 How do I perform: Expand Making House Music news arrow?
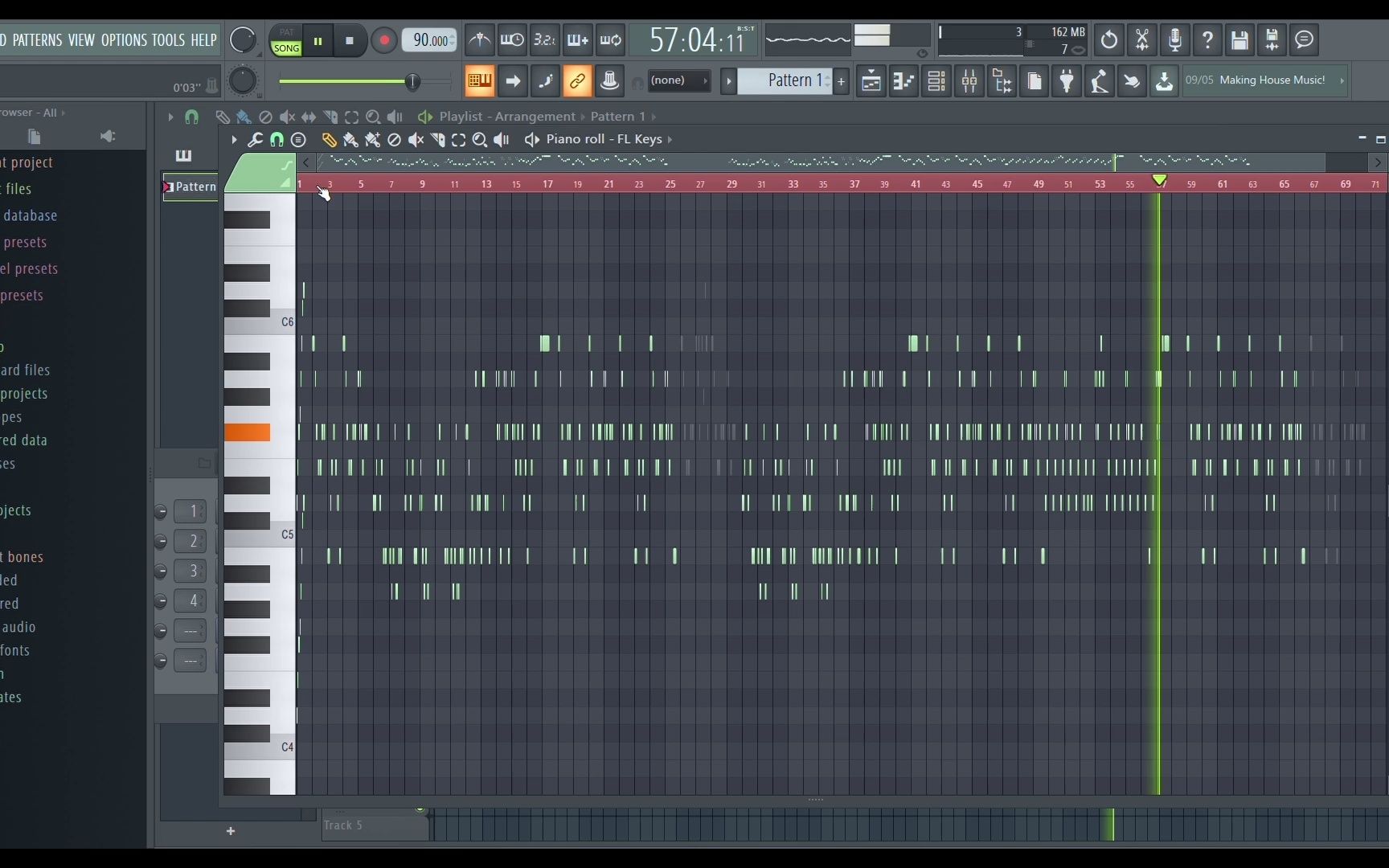1342,80
